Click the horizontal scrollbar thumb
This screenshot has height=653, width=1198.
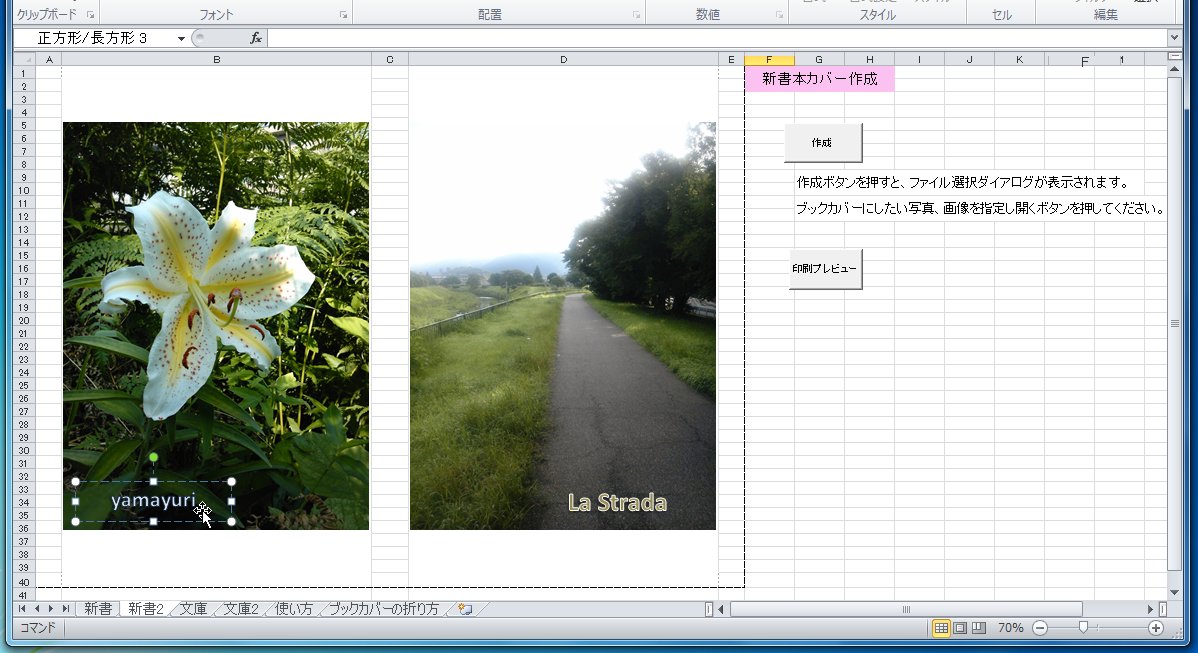tap(906, 609)
